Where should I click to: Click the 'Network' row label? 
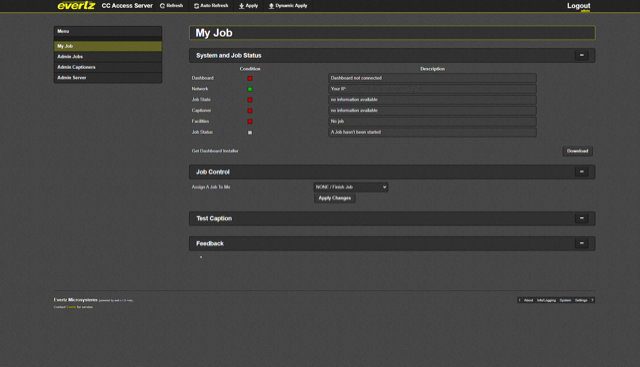pos(200,89)
